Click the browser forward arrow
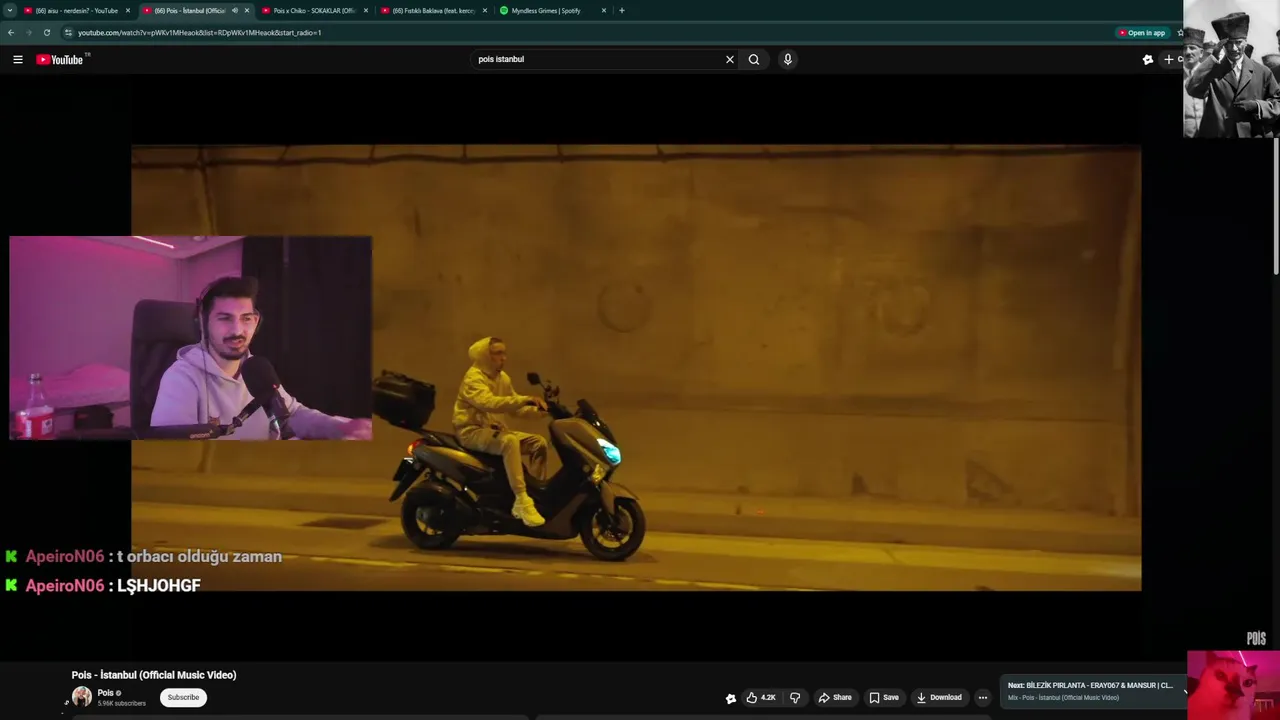The height and width of the screenshot is (720, 1280). point(28,32)
